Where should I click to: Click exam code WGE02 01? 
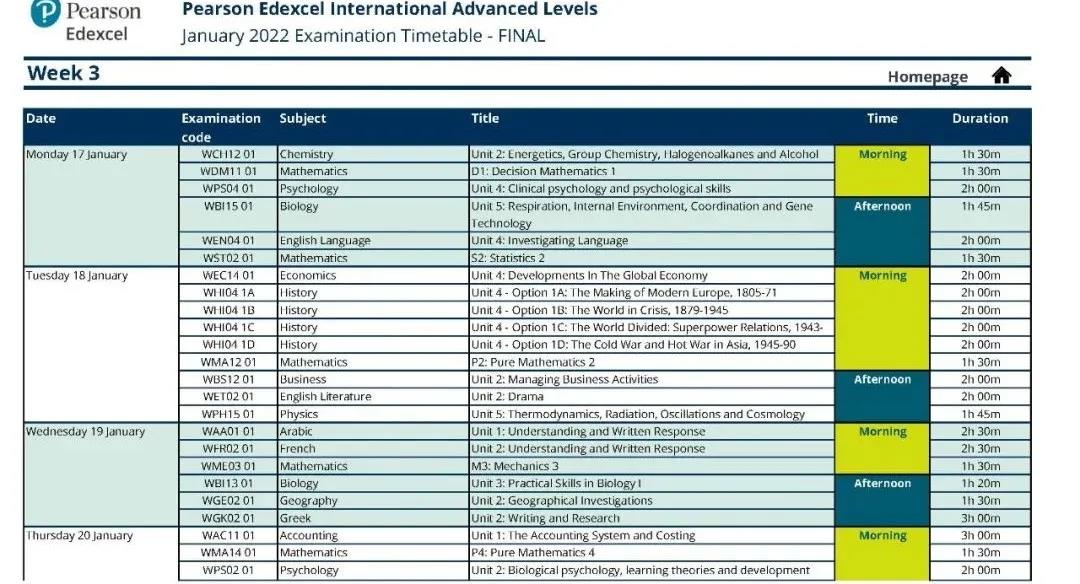click(x=228, y=501)
